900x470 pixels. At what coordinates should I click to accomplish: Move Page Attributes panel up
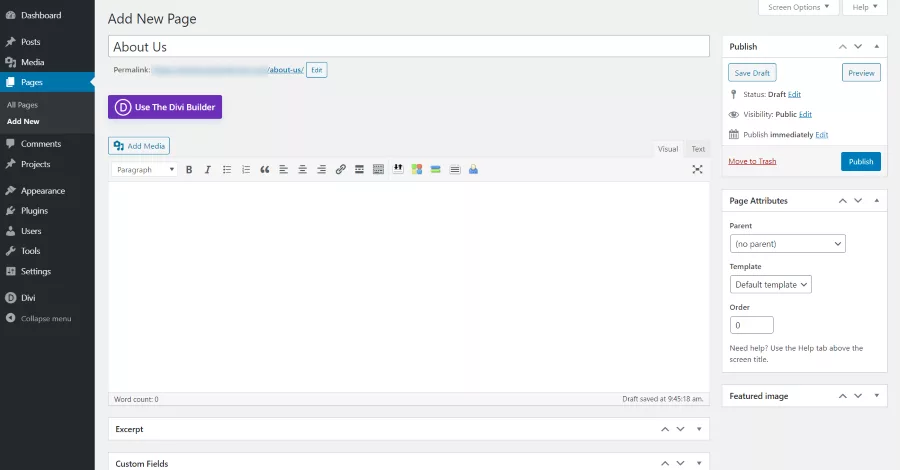[x=843, y=200]
